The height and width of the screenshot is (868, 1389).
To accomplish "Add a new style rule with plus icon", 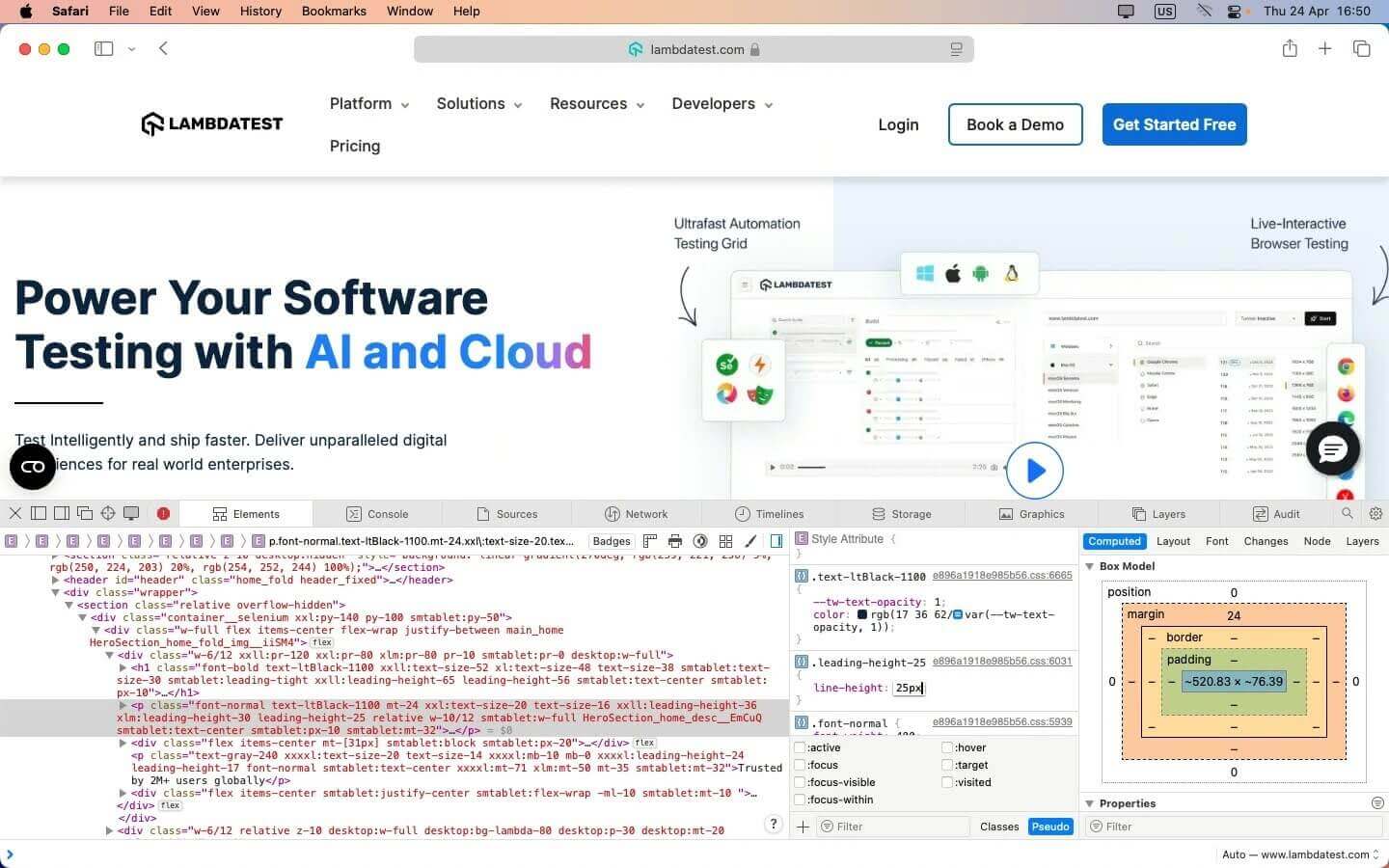I will tap(803, 827).
